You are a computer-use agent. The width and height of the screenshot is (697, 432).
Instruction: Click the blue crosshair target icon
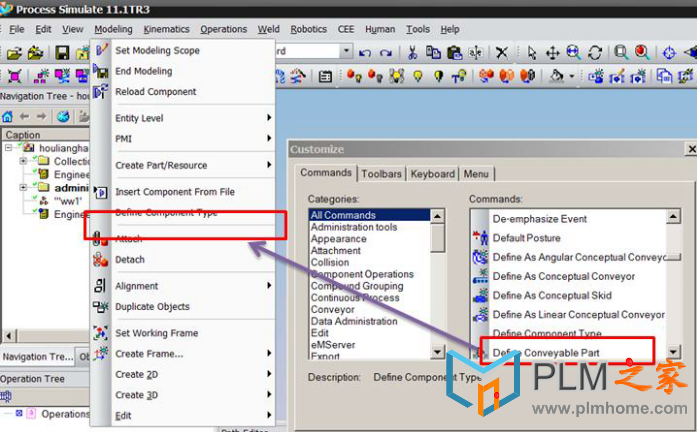click(x=669, y=53)
